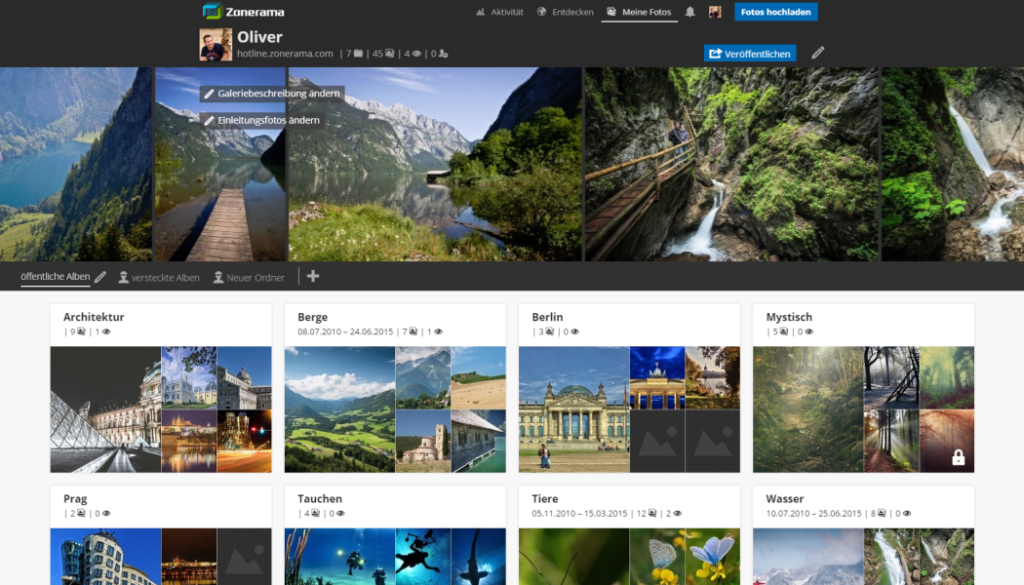Click the photo count icon in Wasser
Image resolution: width=1024 pixels, height=585 pixels.
[x=882, y=513]
